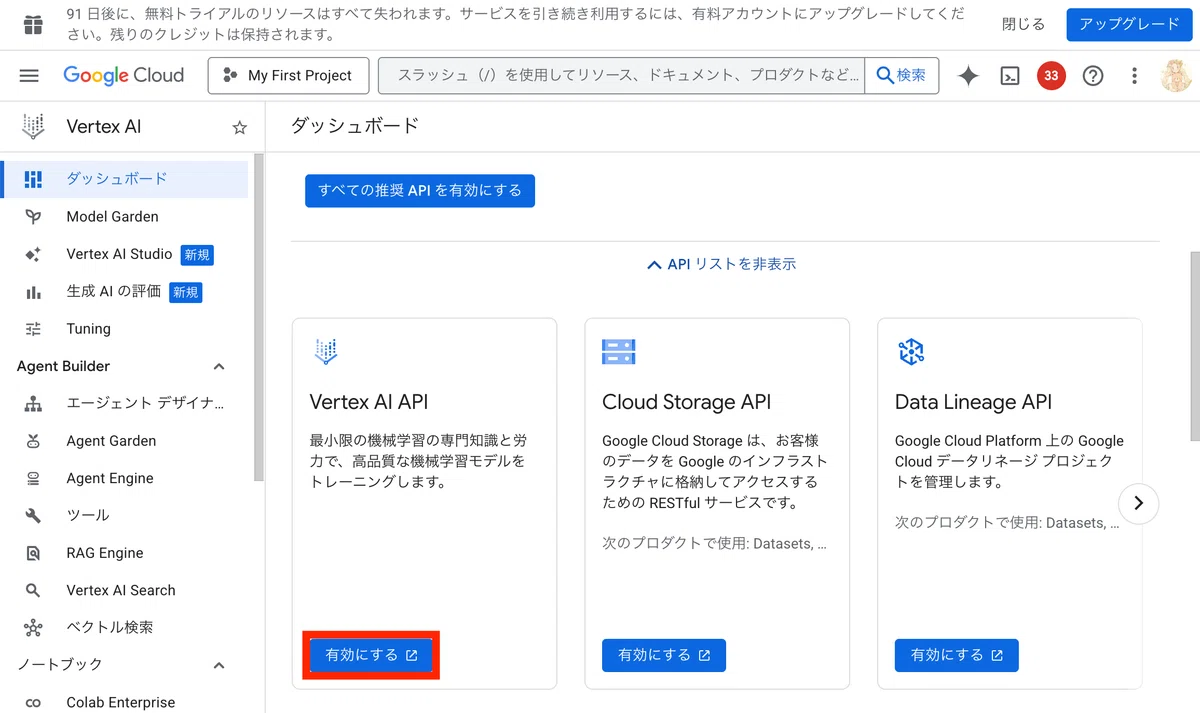Click すべての推奨 API を有効にする button
Viewport: 1200px width, 713px height.
pyautogui.click(x=420, y=190)
